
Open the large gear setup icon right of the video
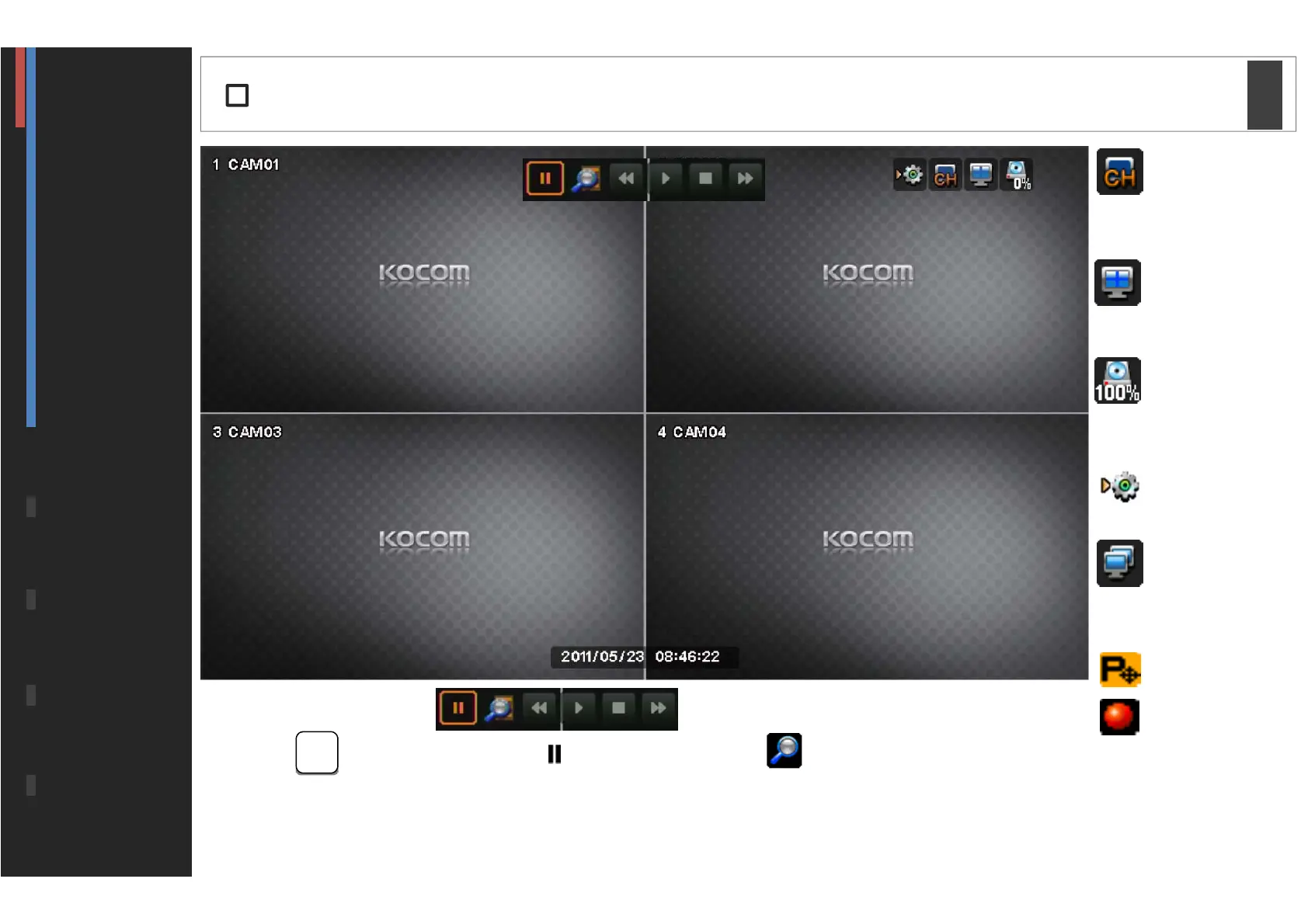[x=1119, y=486]
